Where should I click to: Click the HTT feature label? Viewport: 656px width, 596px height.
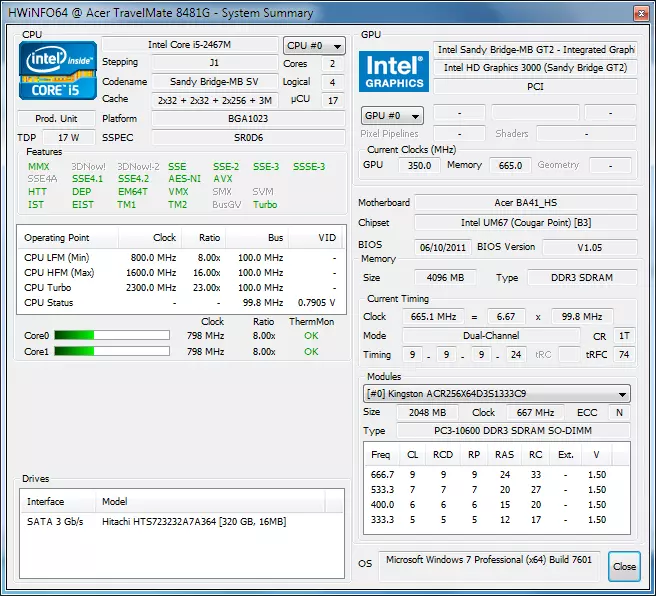37,192
